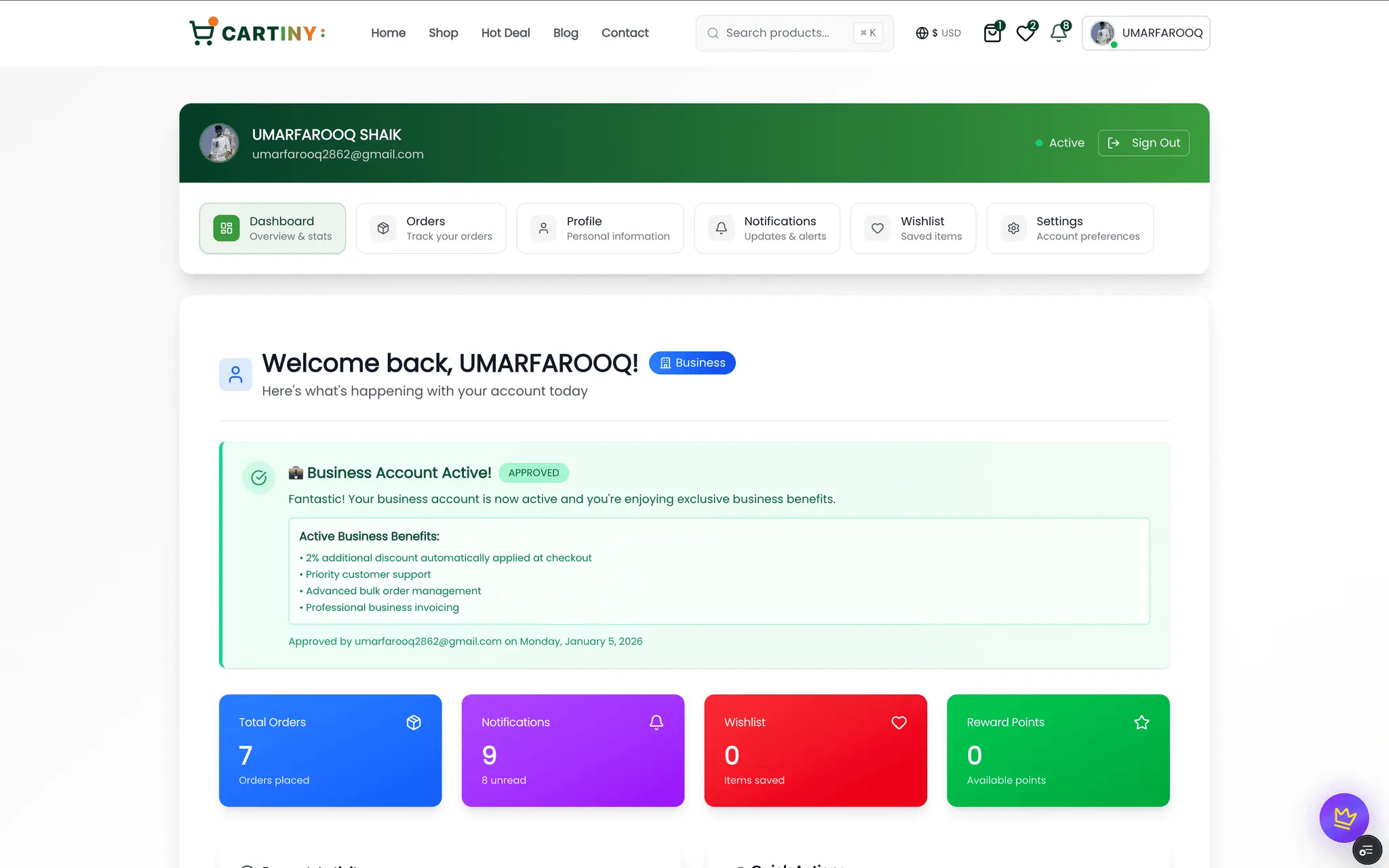Open the Reward Points card

1058,751
